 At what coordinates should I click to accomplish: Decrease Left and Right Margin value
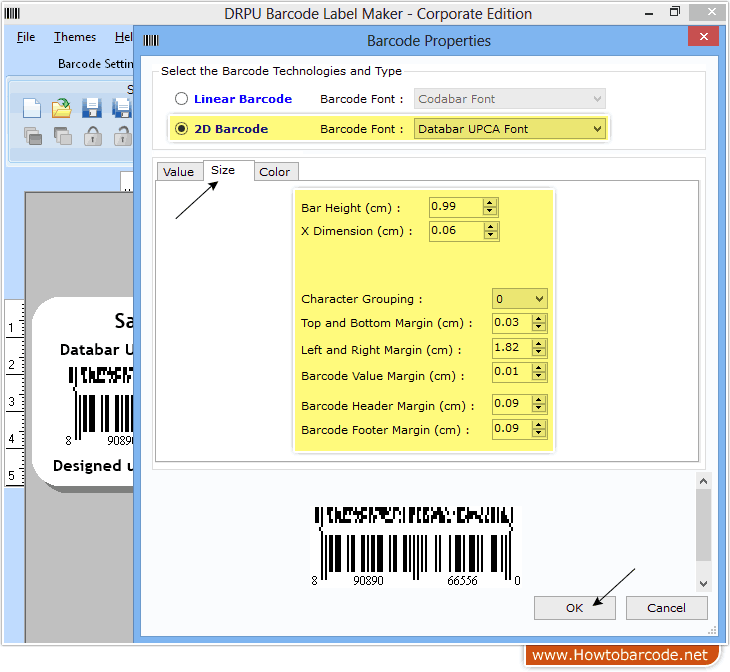click(539, 353)
